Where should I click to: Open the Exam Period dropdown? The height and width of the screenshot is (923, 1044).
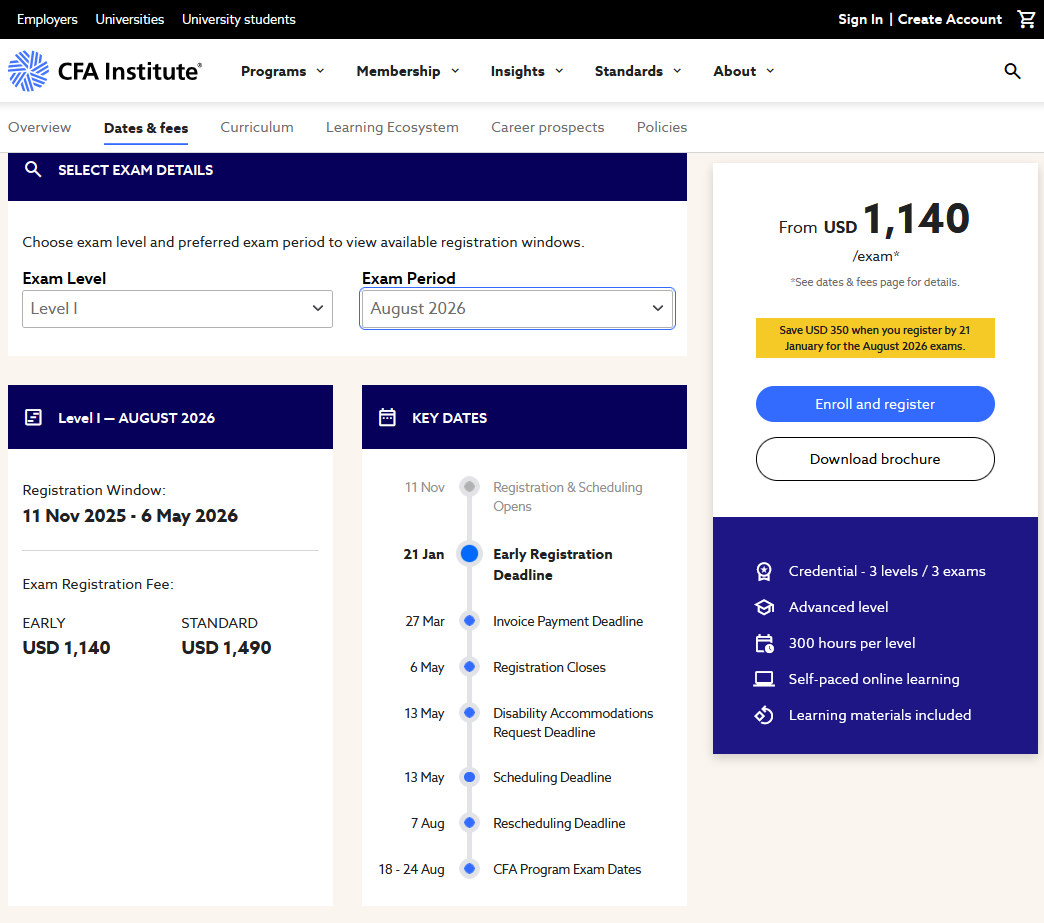coord(517,309)
